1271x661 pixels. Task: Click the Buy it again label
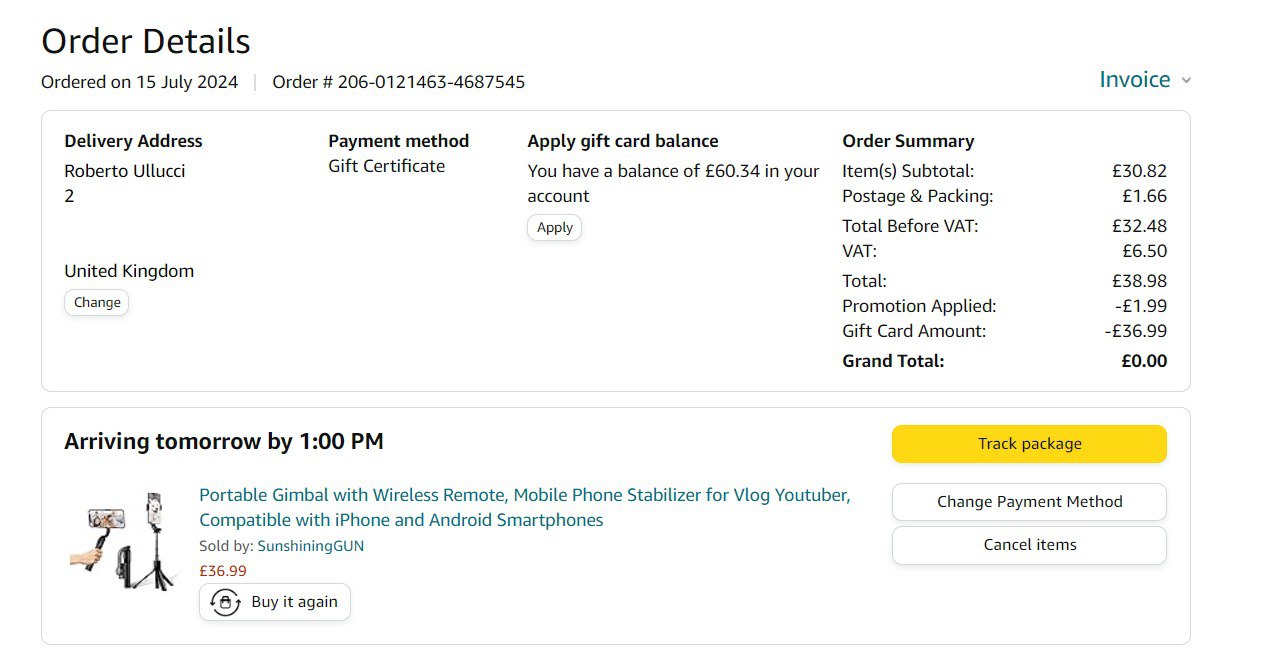tap(294, 602)
